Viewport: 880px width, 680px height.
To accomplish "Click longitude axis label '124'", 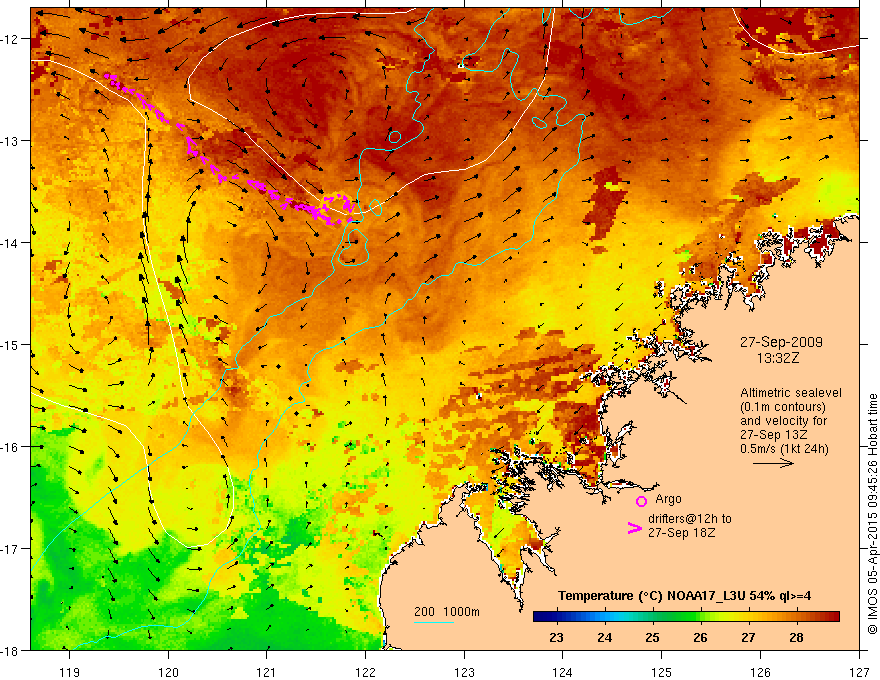I will (563, 672).
